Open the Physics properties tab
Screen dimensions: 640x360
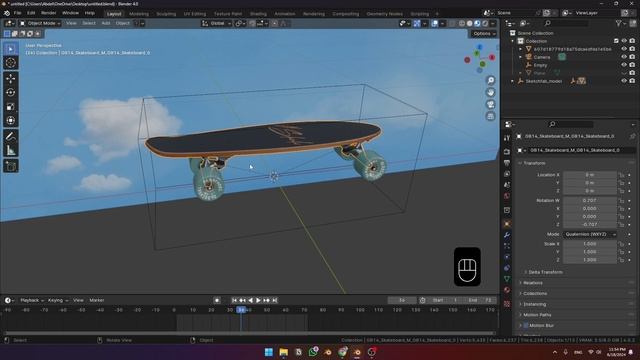click(507, 257)
